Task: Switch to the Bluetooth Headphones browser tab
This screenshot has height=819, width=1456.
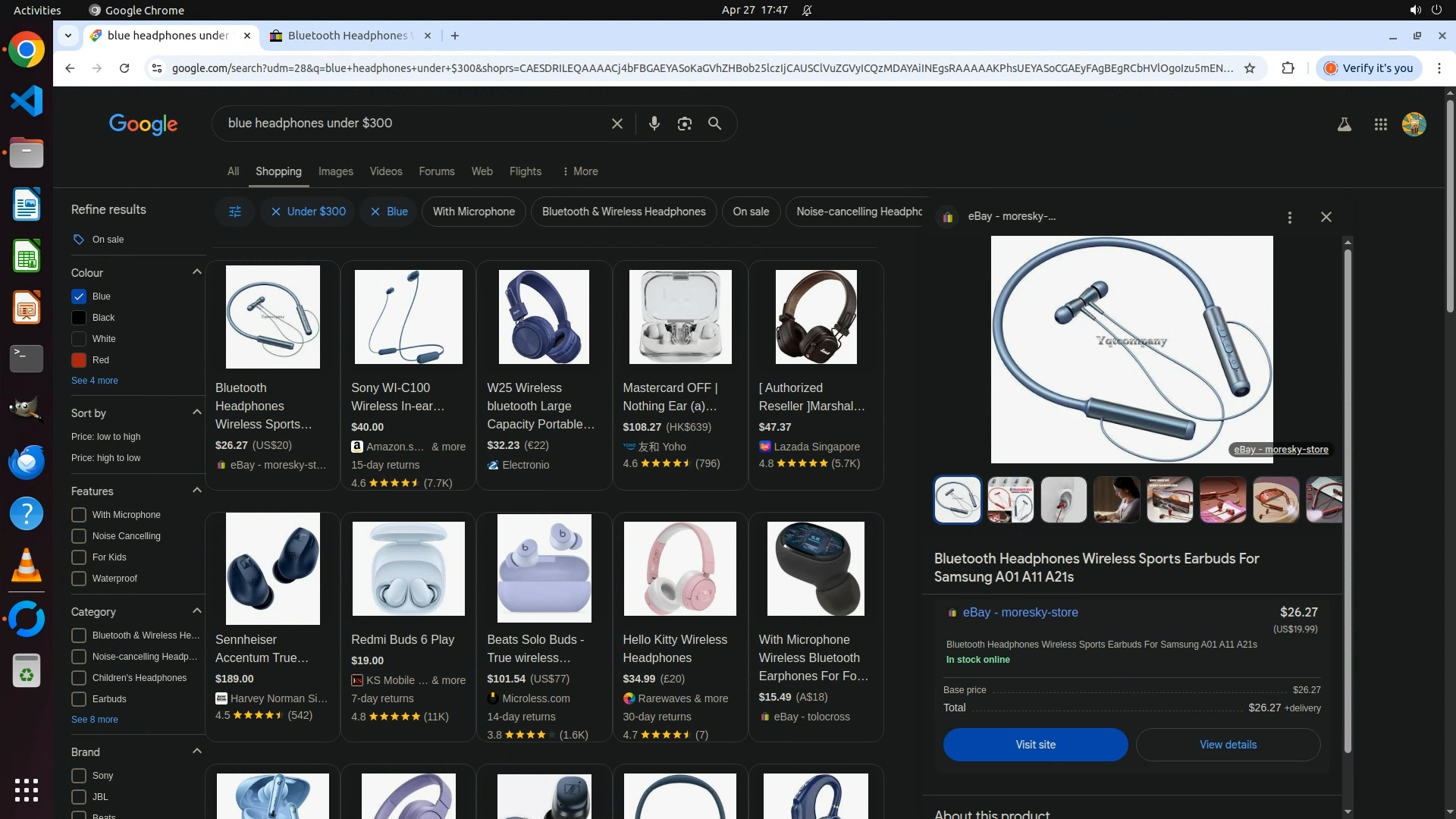Action: (x=347, y=36)
